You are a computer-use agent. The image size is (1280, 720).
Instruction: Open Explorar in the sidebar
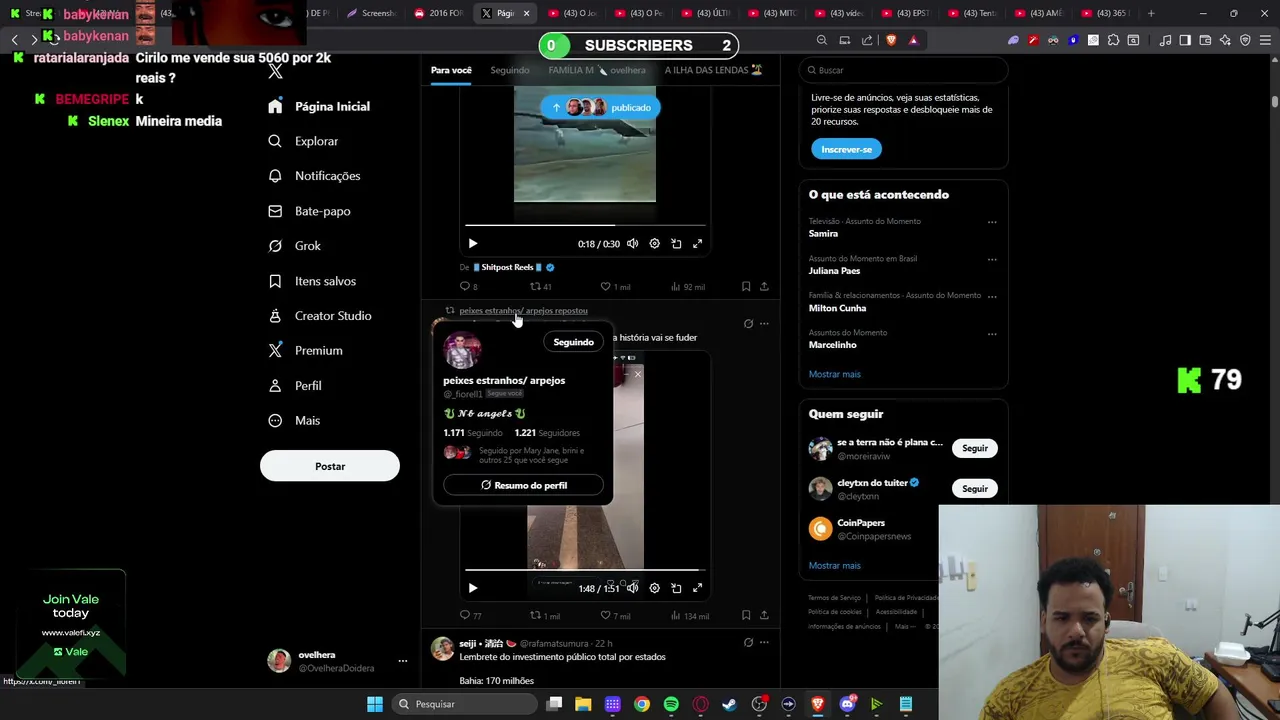[303, 141]
